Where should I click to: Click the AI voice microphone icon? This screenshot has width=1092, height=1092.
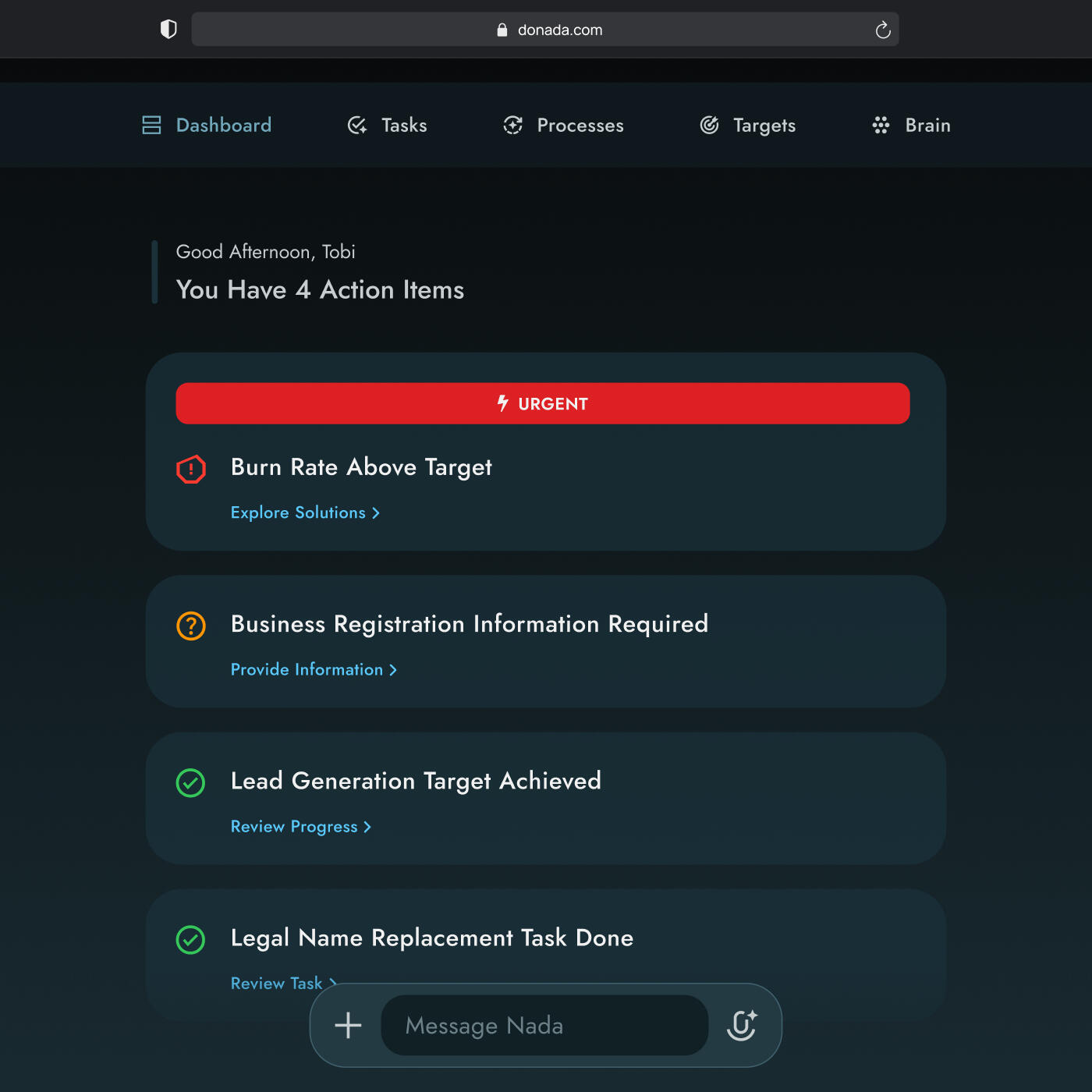(x=742, y=1025)
